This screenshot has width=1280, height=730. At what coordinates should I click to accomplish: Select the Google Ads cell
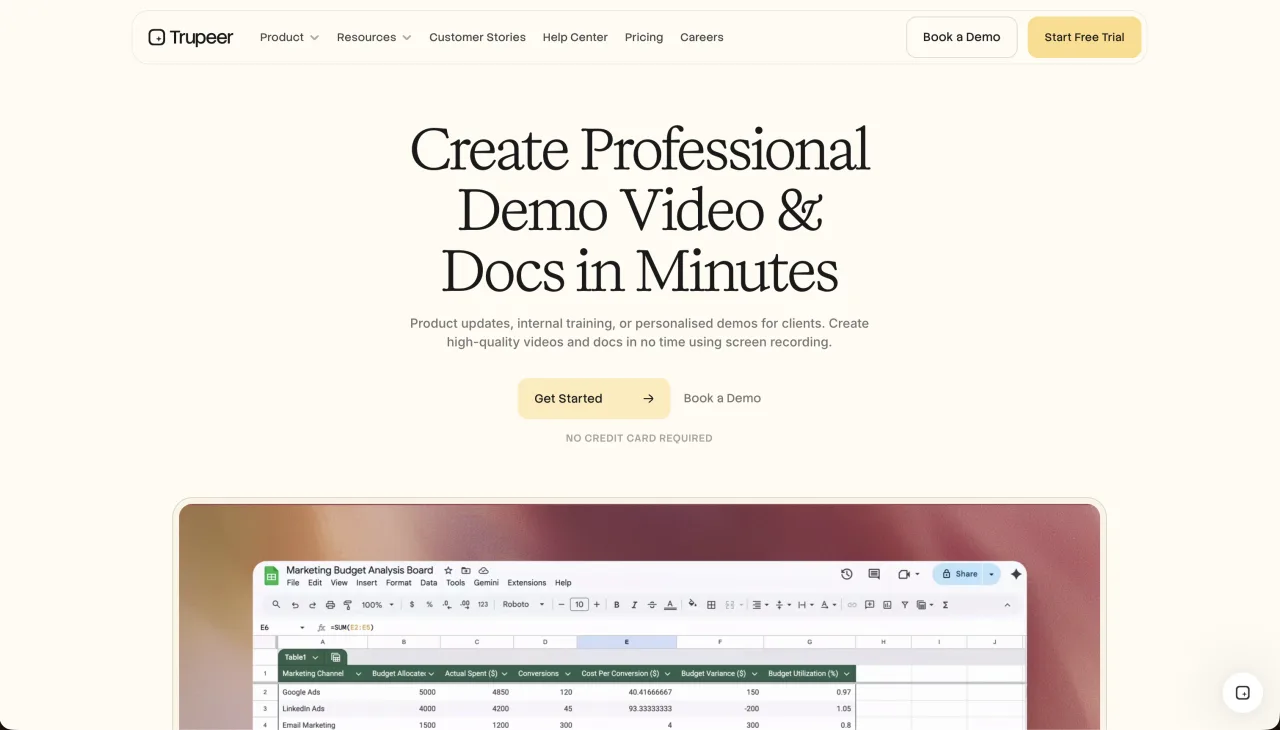[322, 692]
